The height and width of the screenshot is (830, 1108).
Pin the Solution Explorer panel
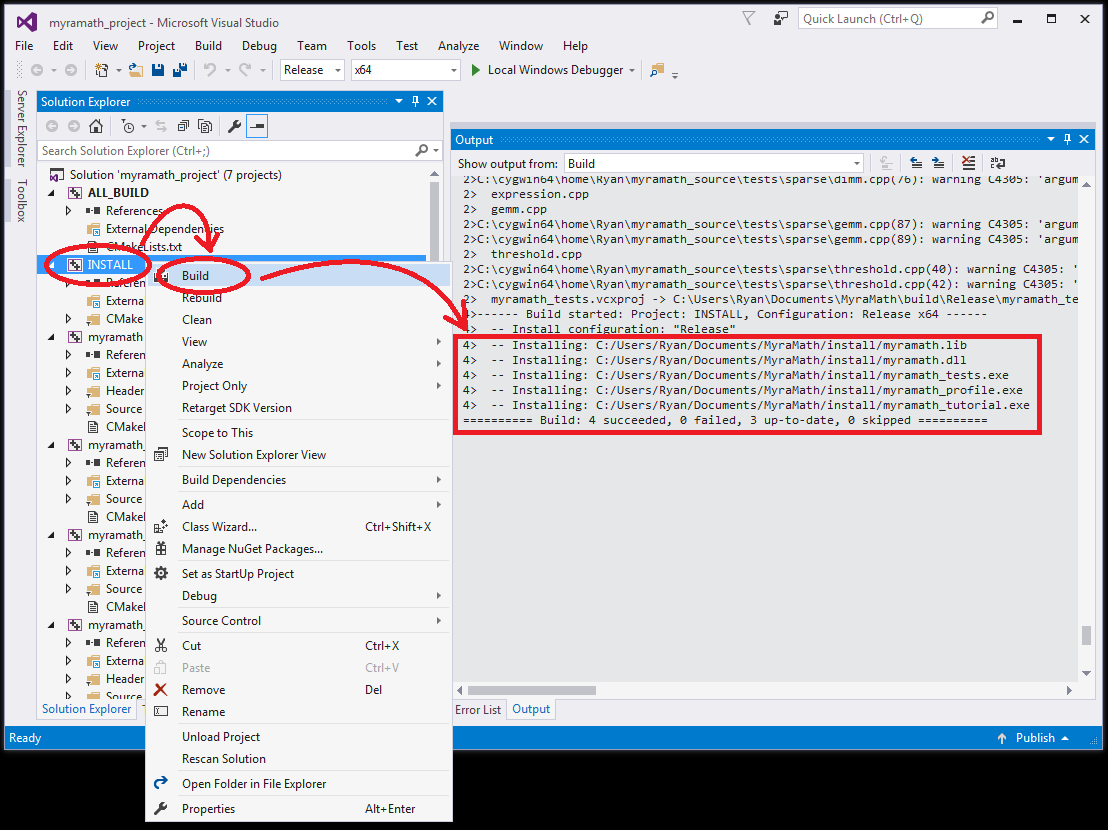click(x=416, y=102)
